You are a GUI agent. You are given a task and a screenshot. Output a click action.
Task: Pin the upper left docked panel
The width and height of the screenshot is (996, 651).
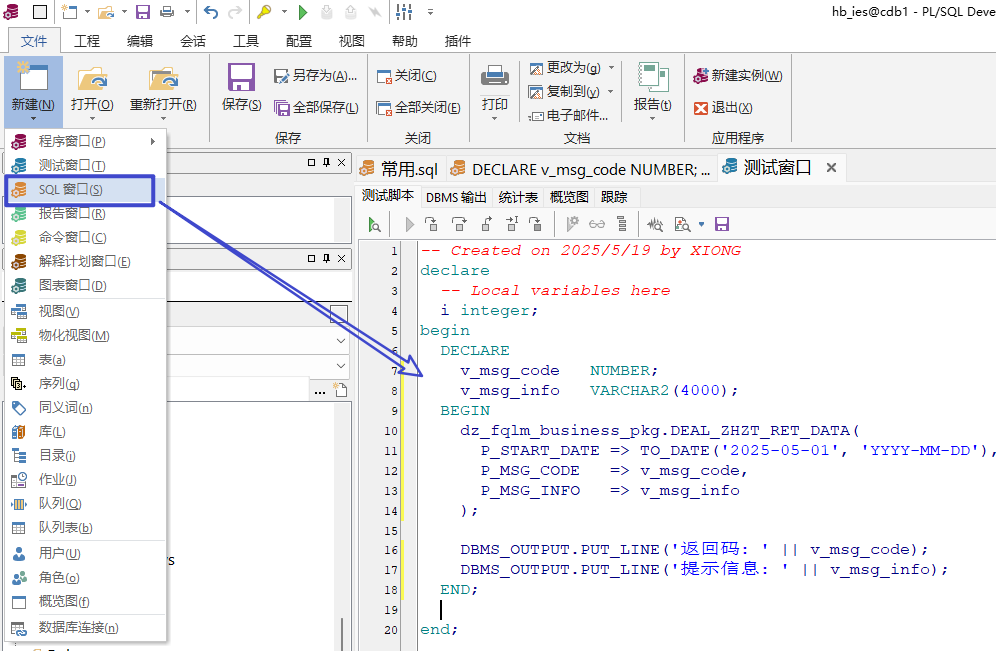click(x=326, y=163)
